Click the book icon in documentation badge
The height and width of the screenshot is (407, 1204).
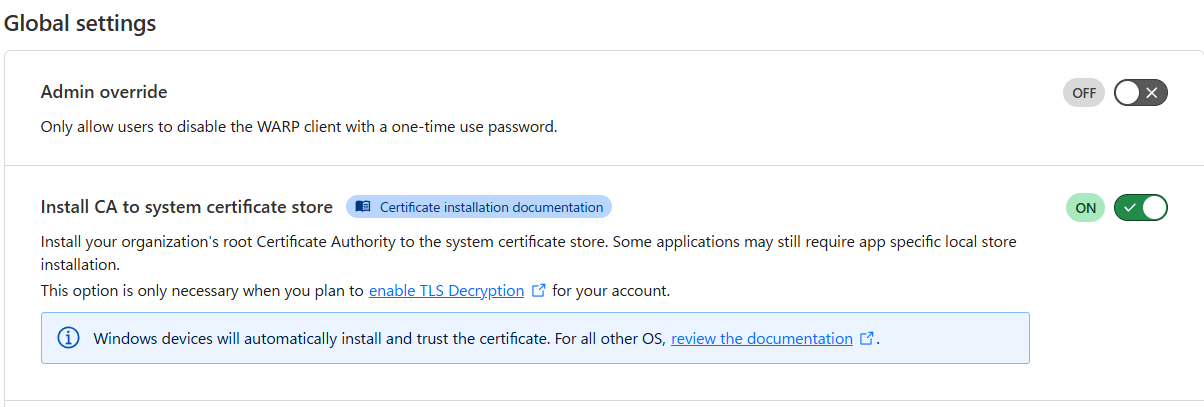[x=363, y=207]
